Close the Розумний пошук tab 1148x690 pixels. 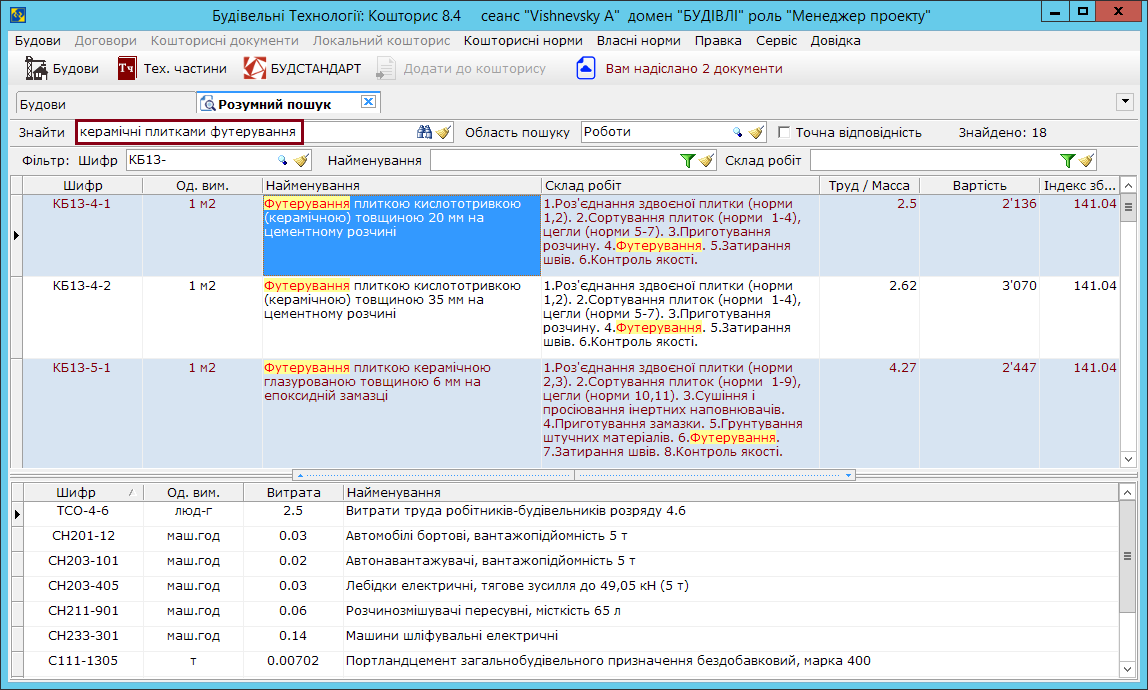pos(369,102)
